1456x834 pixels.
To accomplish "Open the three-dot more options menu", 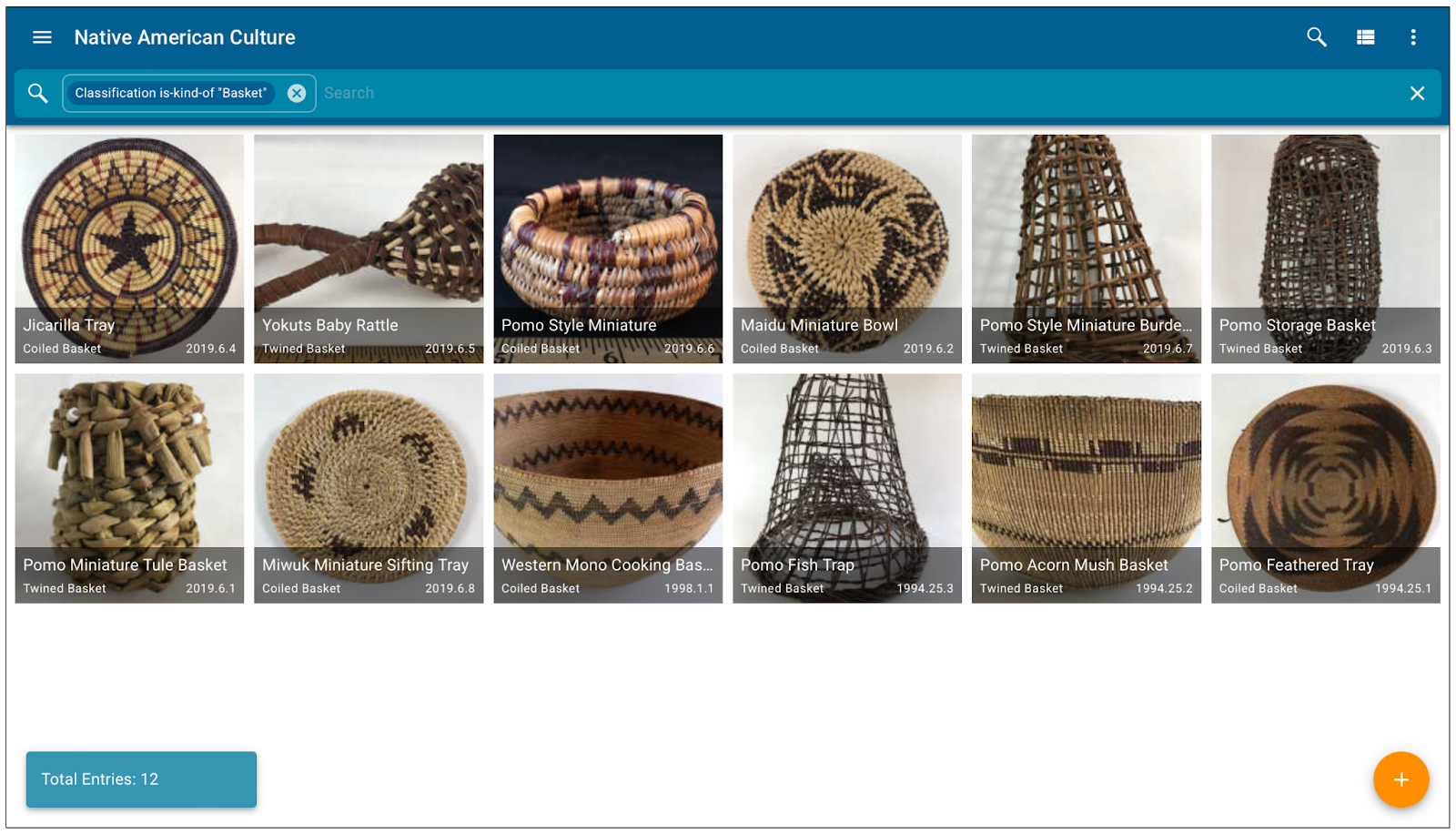I will tap(1412, 37).
